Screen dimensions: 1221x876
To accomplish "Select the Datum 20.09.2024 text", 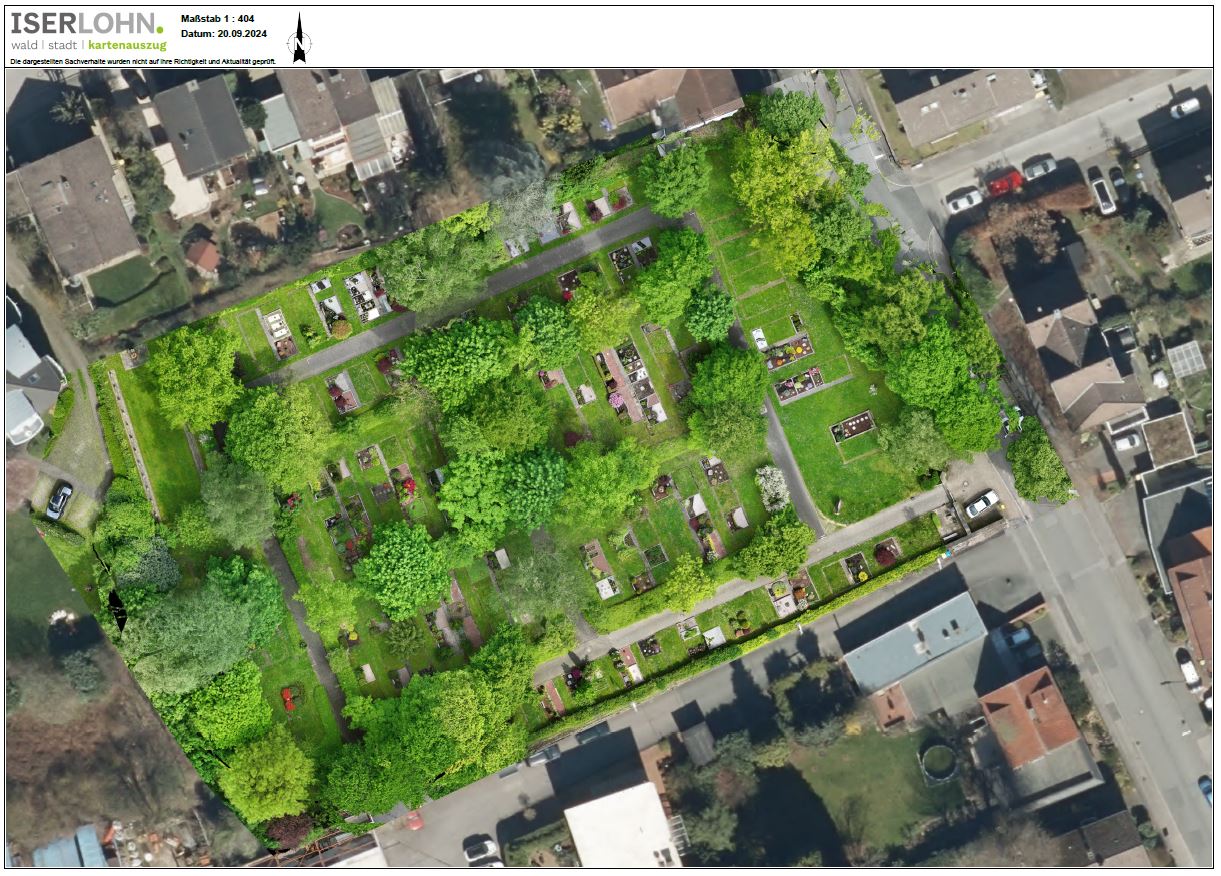I will coord(223,34).
